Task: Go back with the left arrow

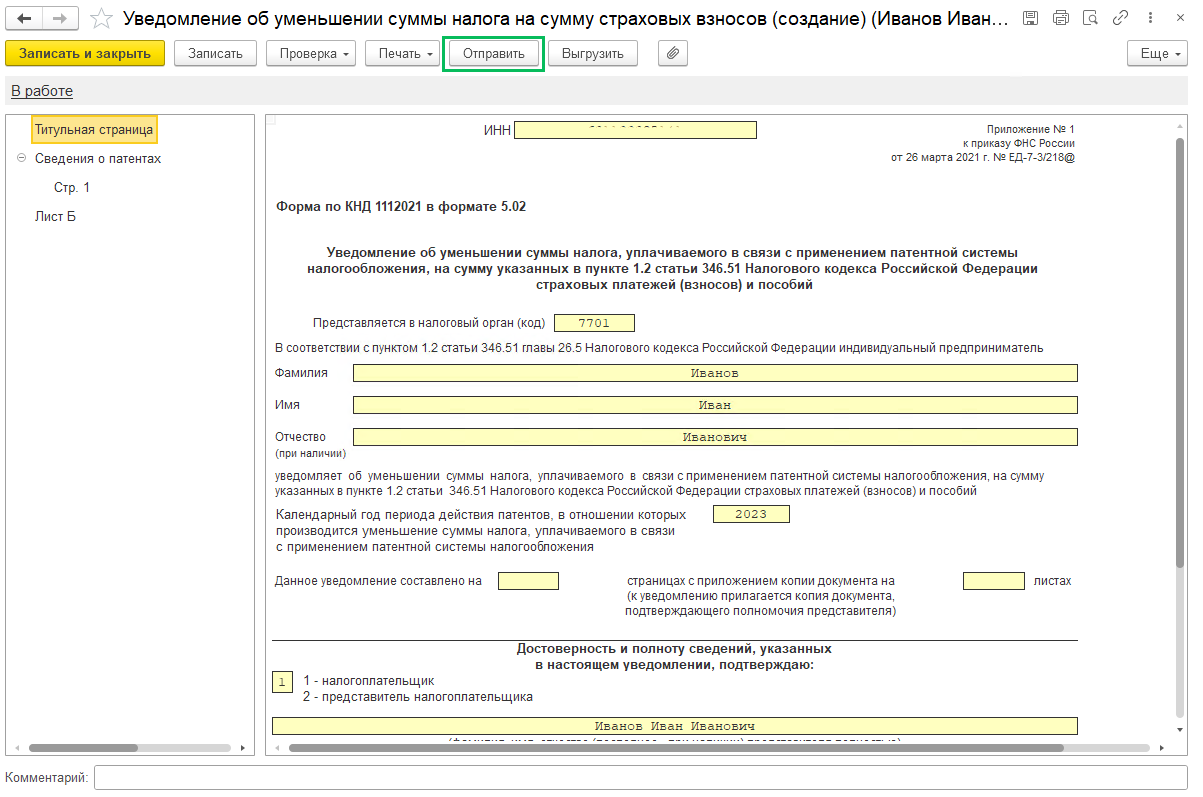Action: [25, 19]
